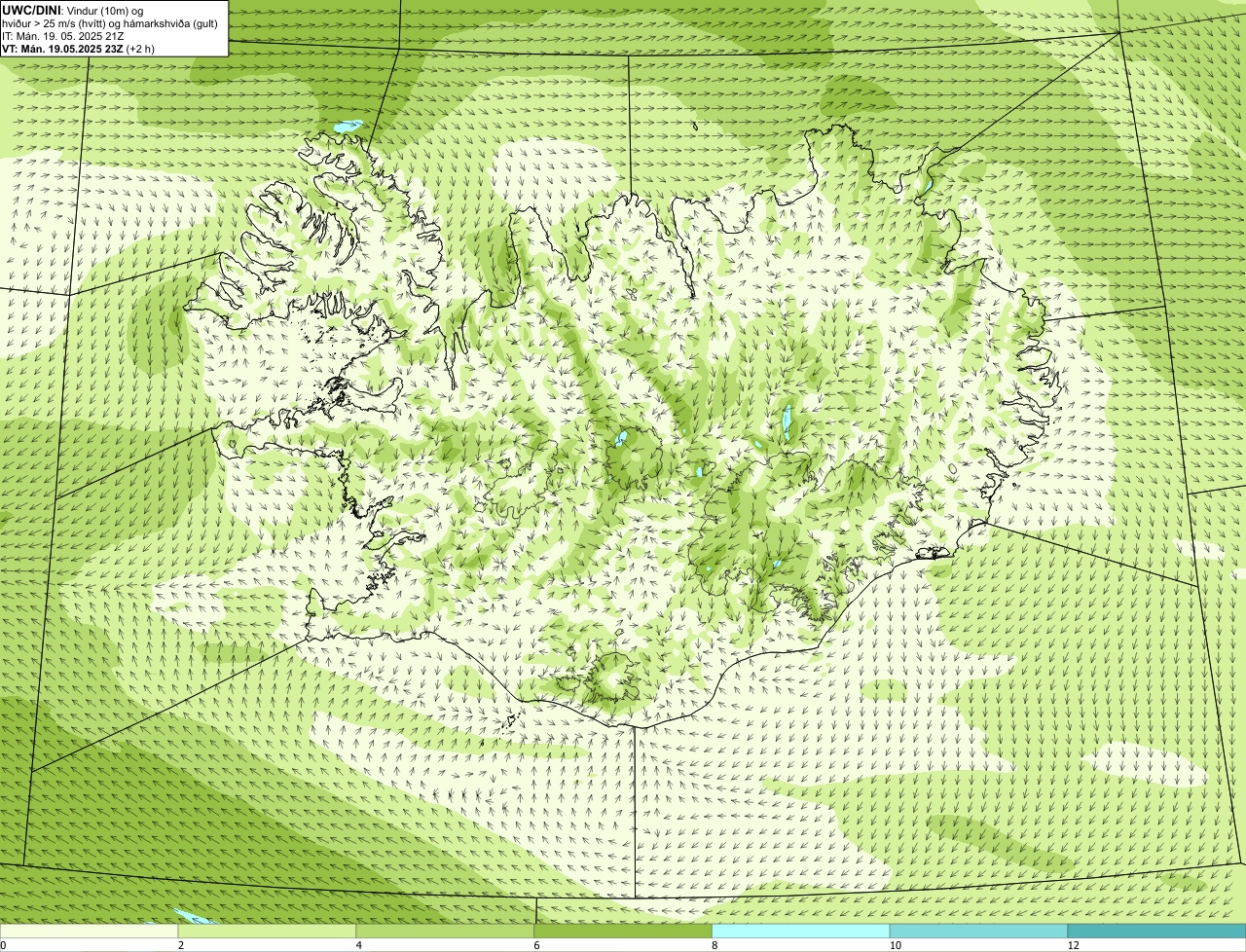Viewport: 1246px width, 952px height.
Task: Pick the 10–12 m/s colorbar segment
Action: (978, 932)
